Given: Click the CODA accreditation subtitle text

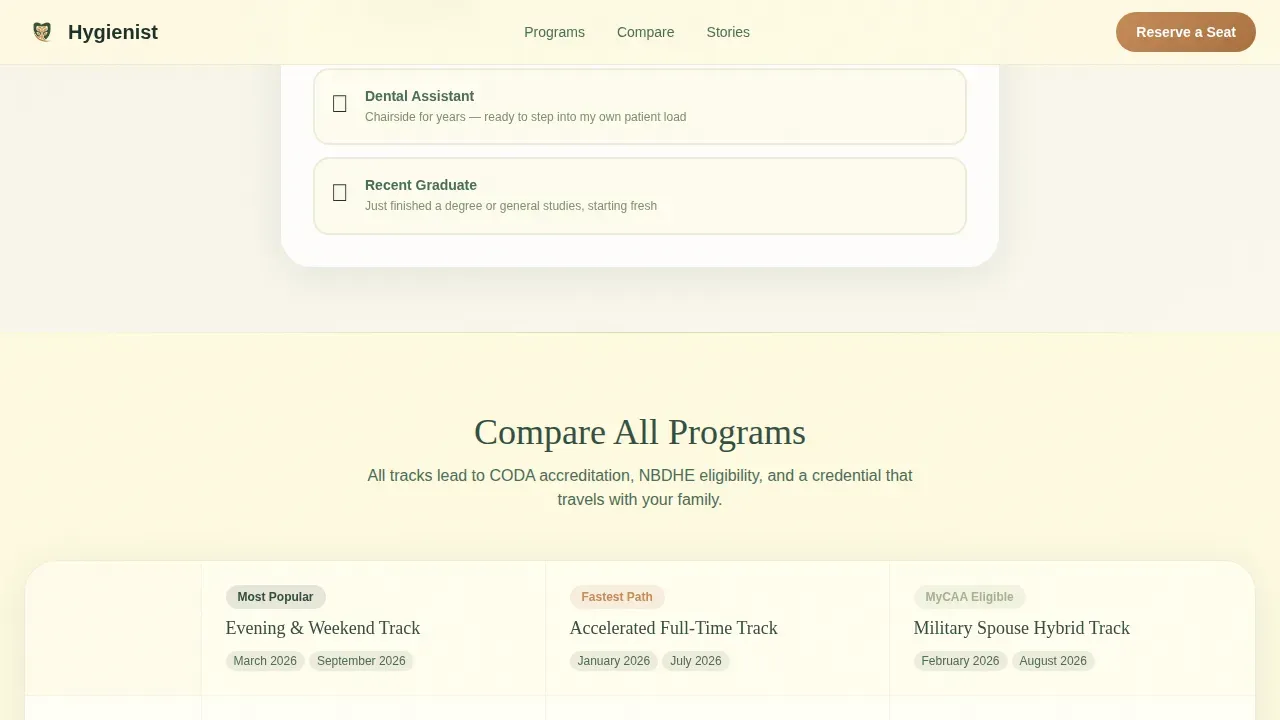Looking at the screenshot, I should (x=640, y=487).
